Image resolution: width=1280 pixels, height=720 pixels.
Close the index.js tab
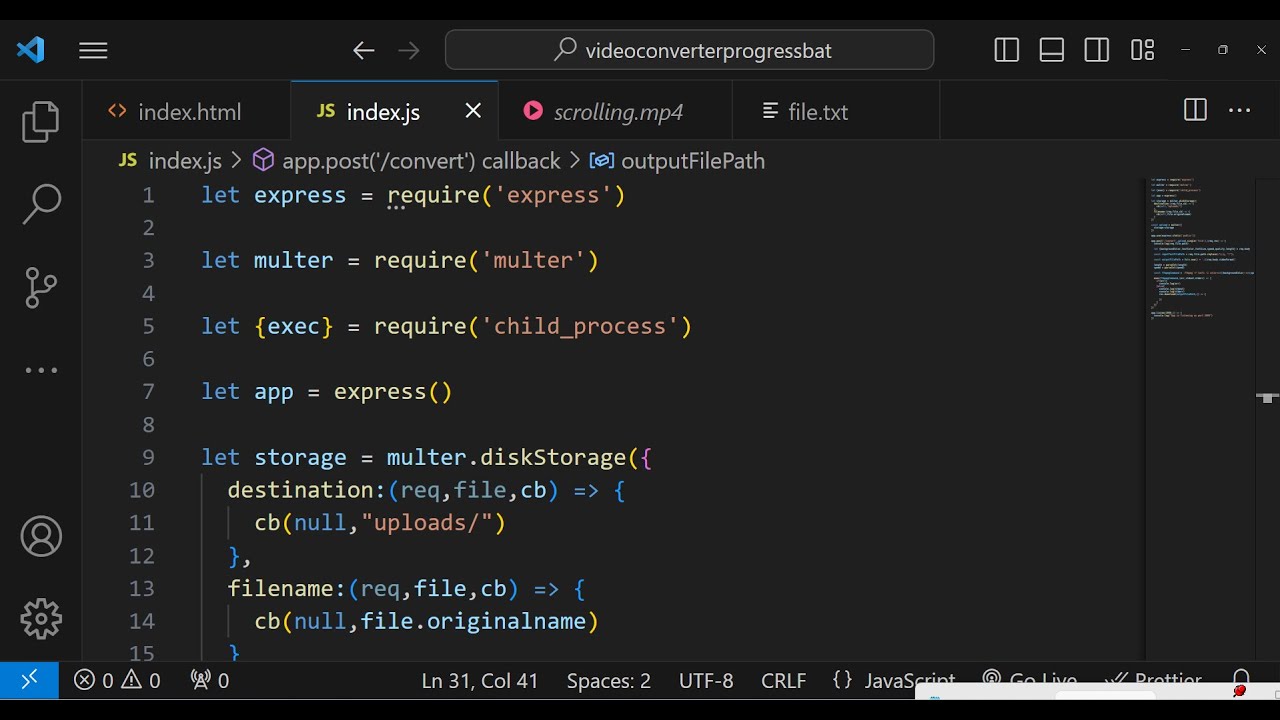(473, 111)
